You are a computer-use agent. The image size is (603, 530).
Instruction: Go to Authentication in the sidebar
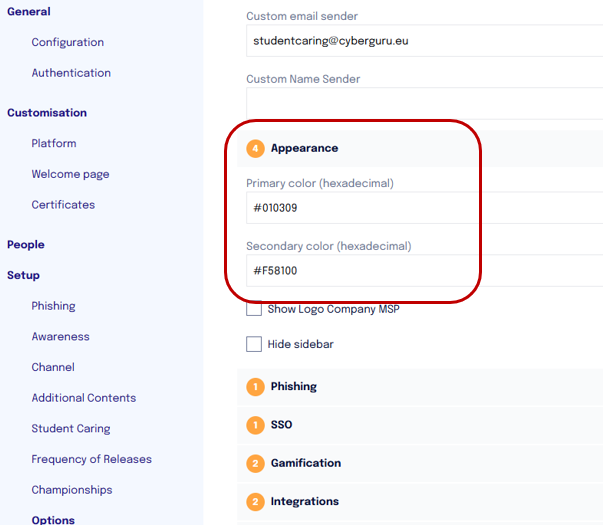coord(71,73)
